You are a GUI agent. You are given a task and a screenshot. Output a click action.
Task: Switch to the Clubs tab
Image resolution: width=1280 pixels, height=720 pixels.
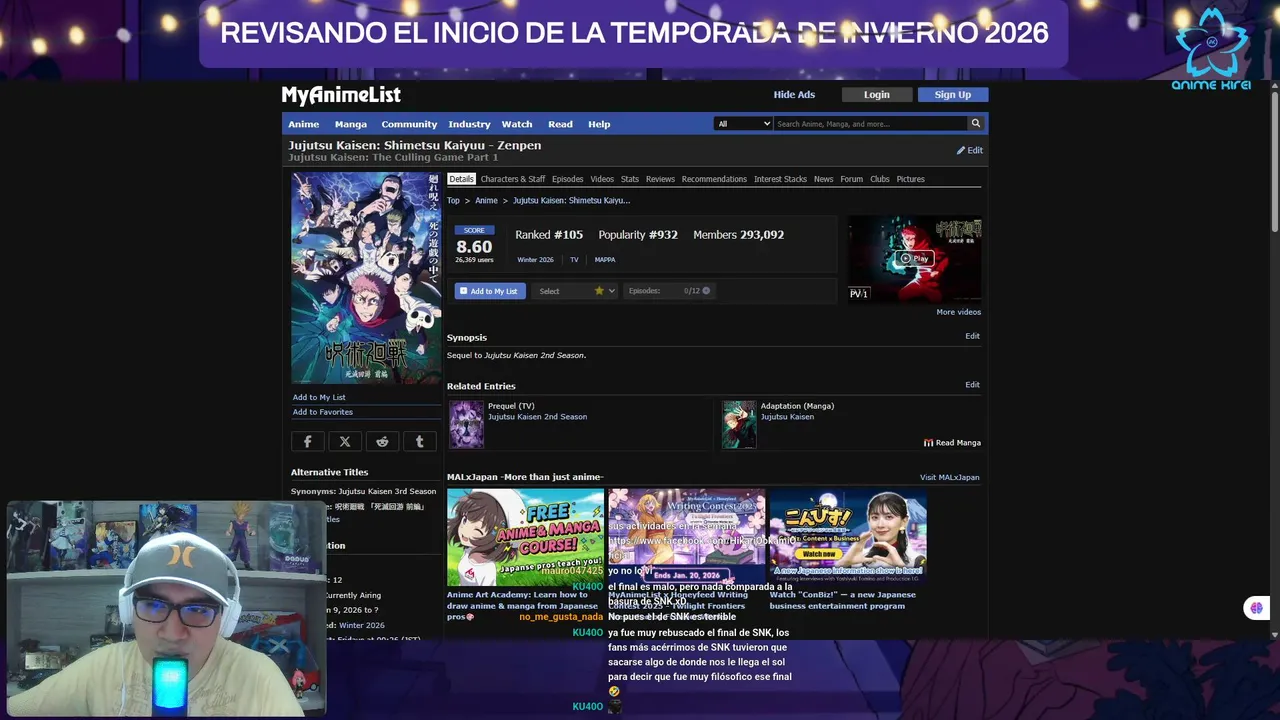pos(880,179)
